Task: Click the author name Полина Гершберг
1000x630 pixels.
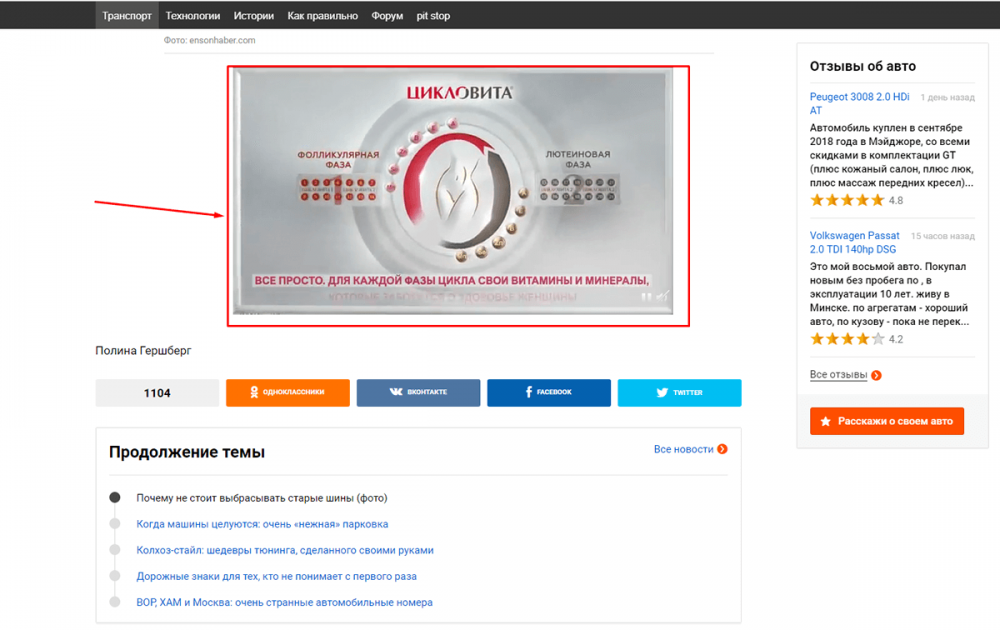Action: [x=143, y=351]
